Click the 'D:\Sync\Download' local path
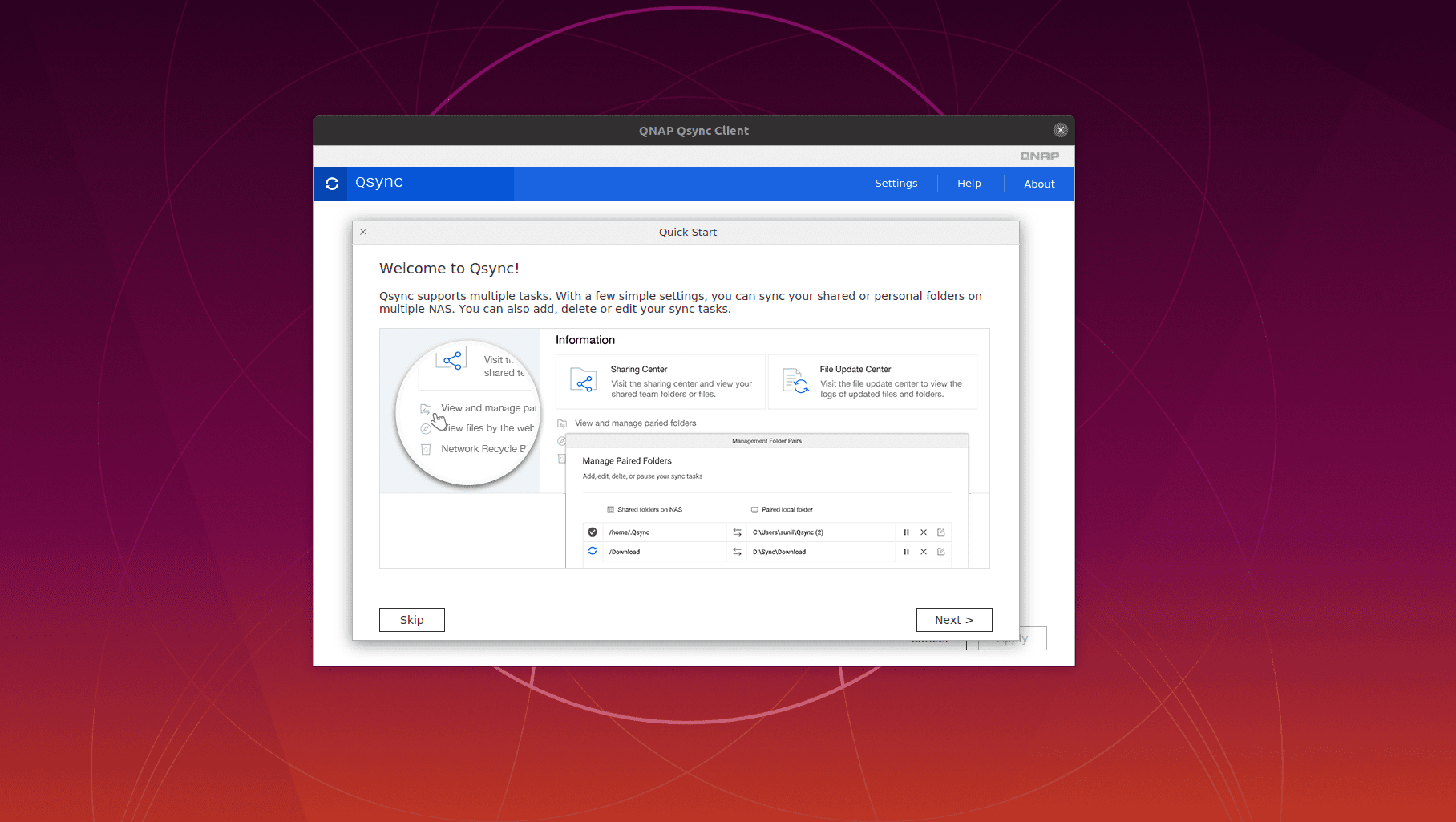The width and height of the screenshot is (1456, 822). (x=779, y=552)
